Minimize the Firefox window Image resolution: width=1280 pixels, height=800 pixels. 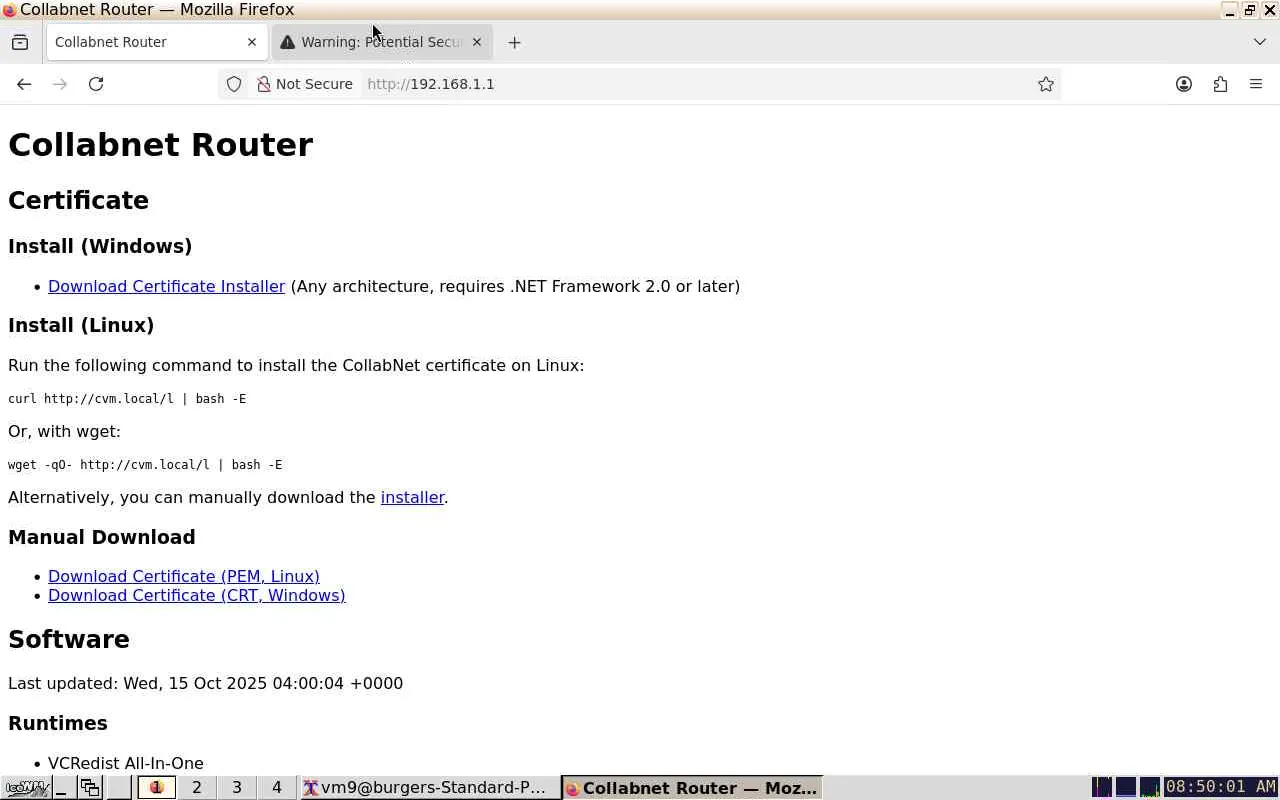(x=1230, y=10)
